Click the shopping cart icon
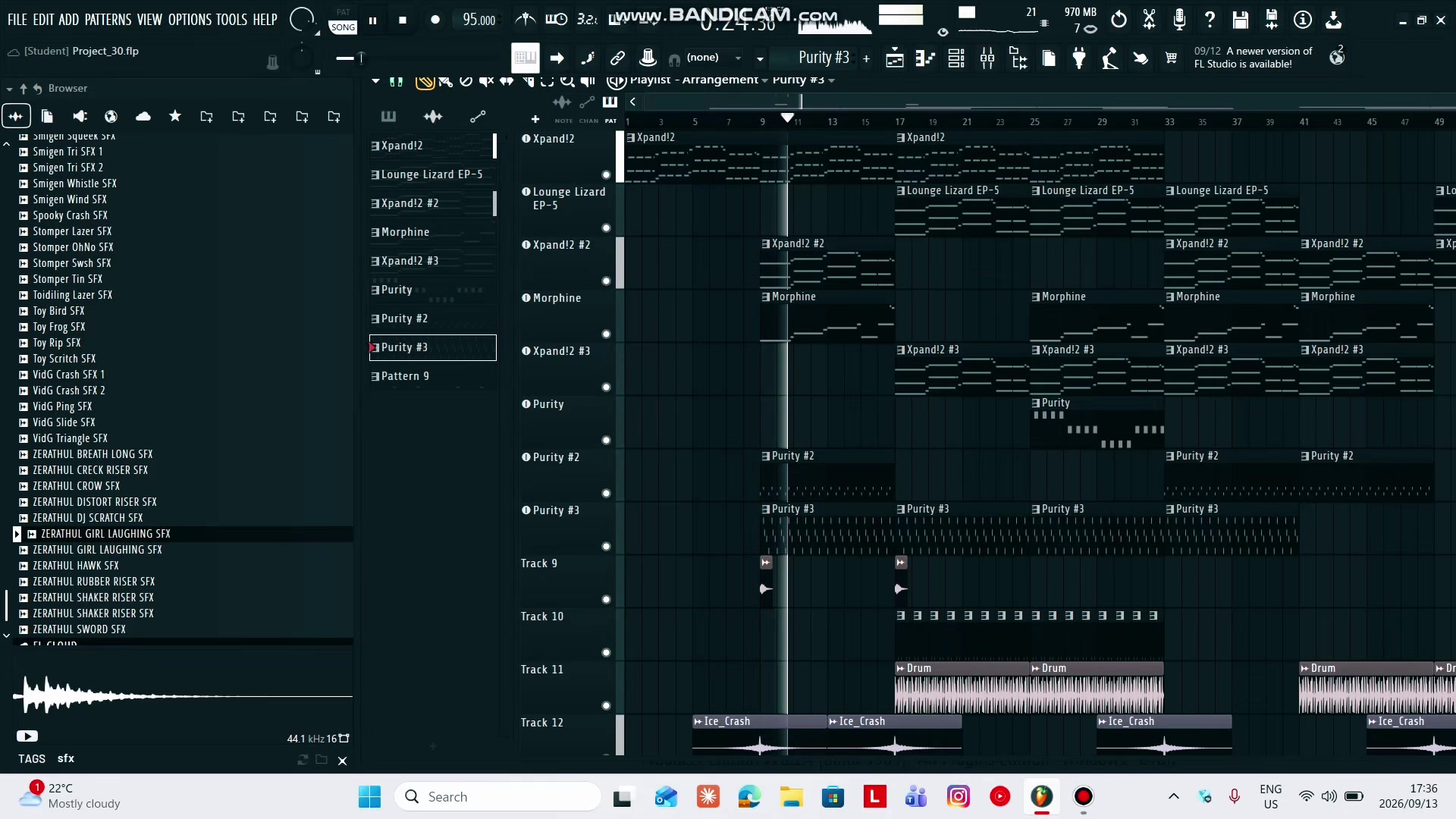The width and height of the screenshot is (1456, 819). [1172, 58]
